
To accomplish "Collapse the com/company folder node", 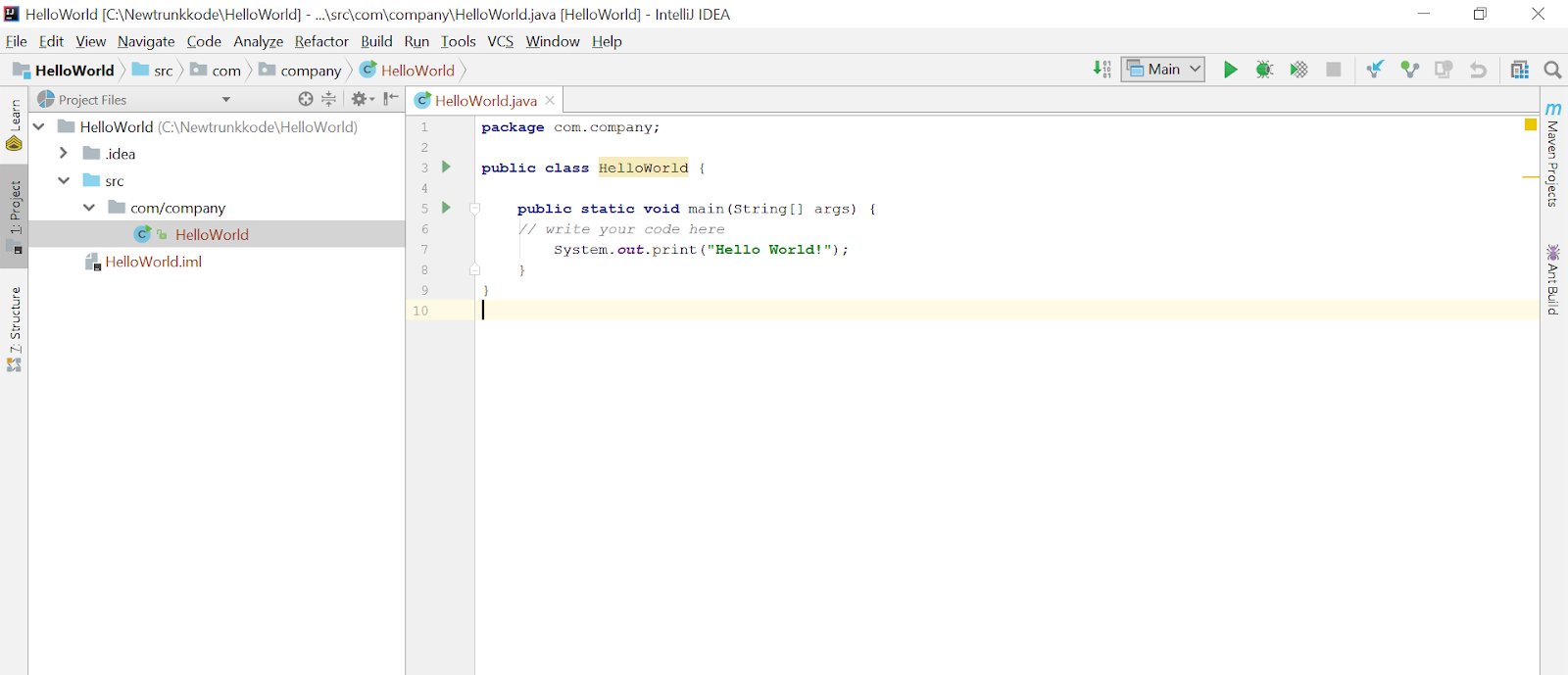I will 89,207.
